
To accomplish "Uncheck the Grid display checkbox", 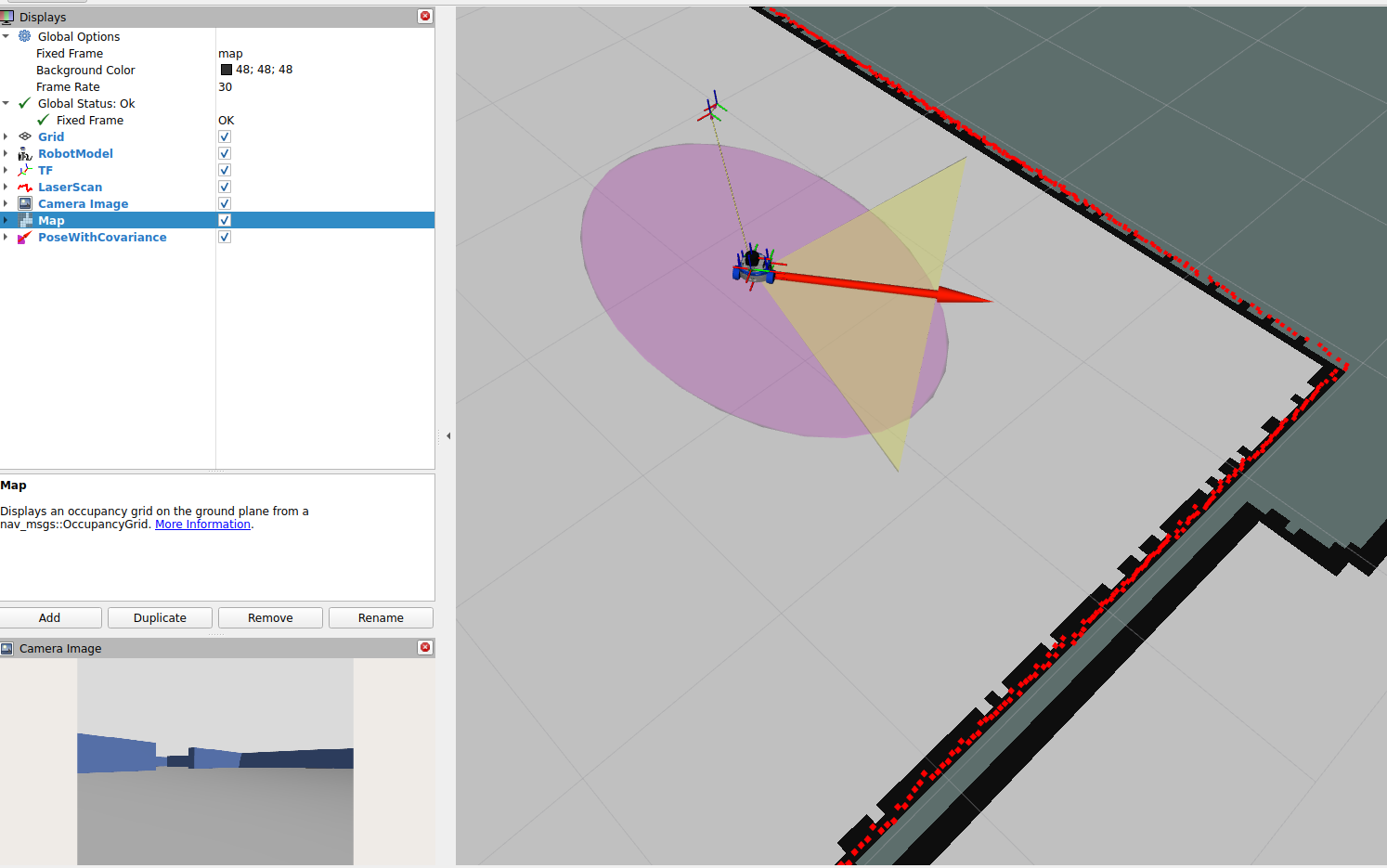I will point(225,136).
